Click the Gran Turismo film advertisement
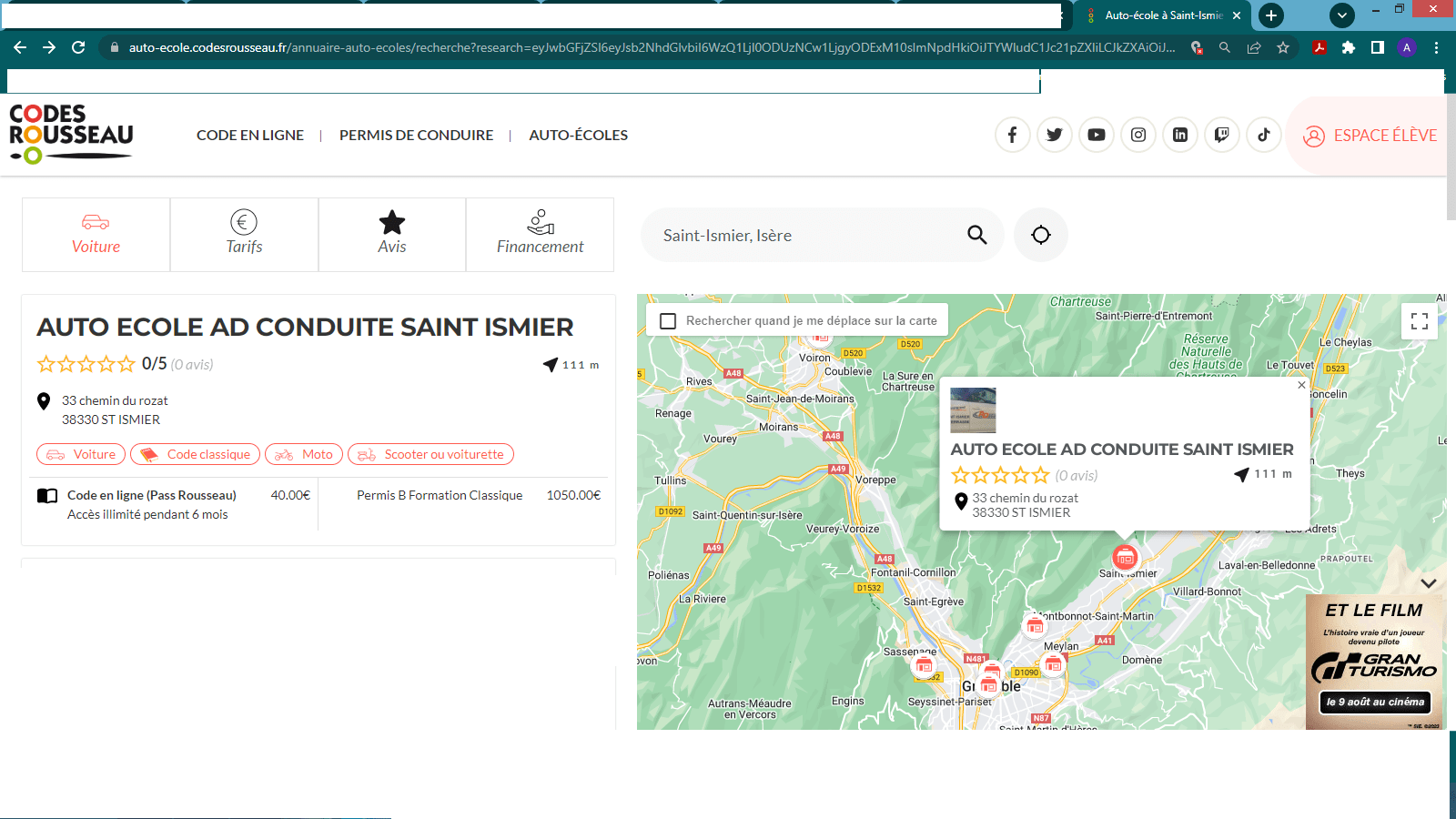 pos(1375,662)
